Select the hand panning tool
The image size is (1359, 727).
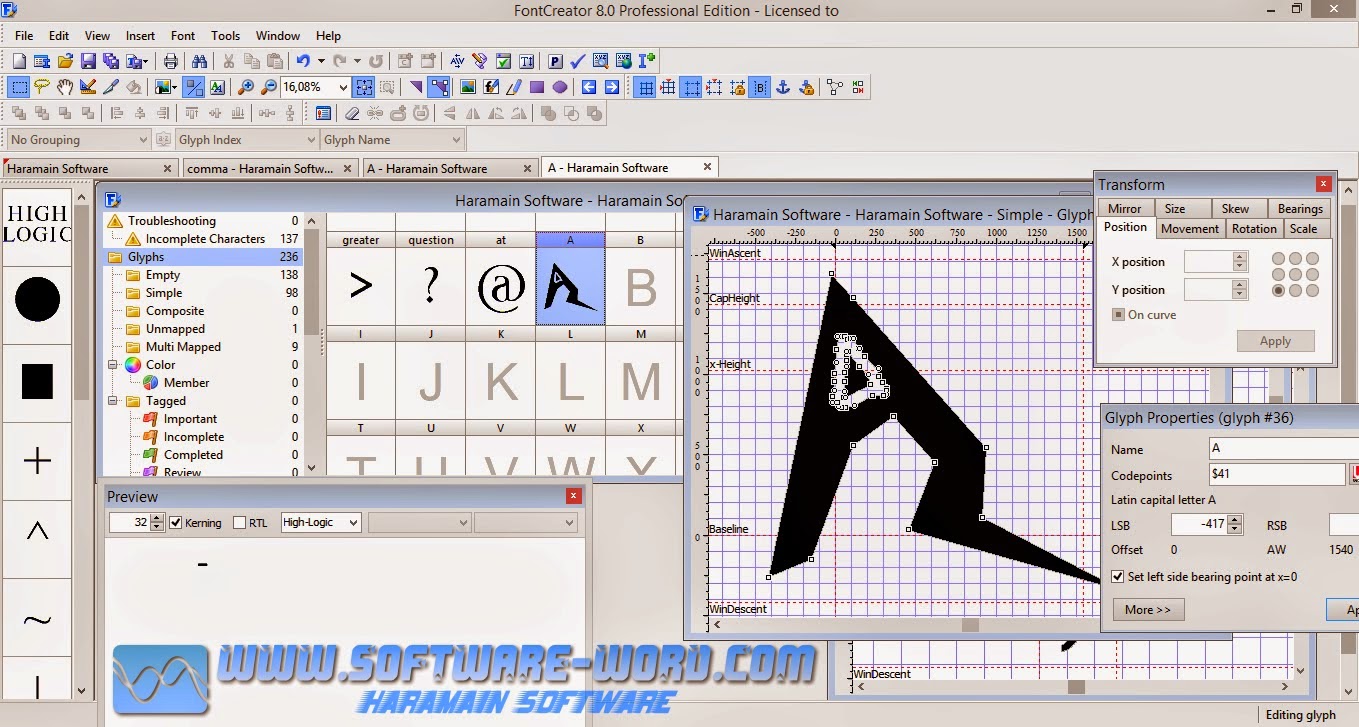coord(65,87)
